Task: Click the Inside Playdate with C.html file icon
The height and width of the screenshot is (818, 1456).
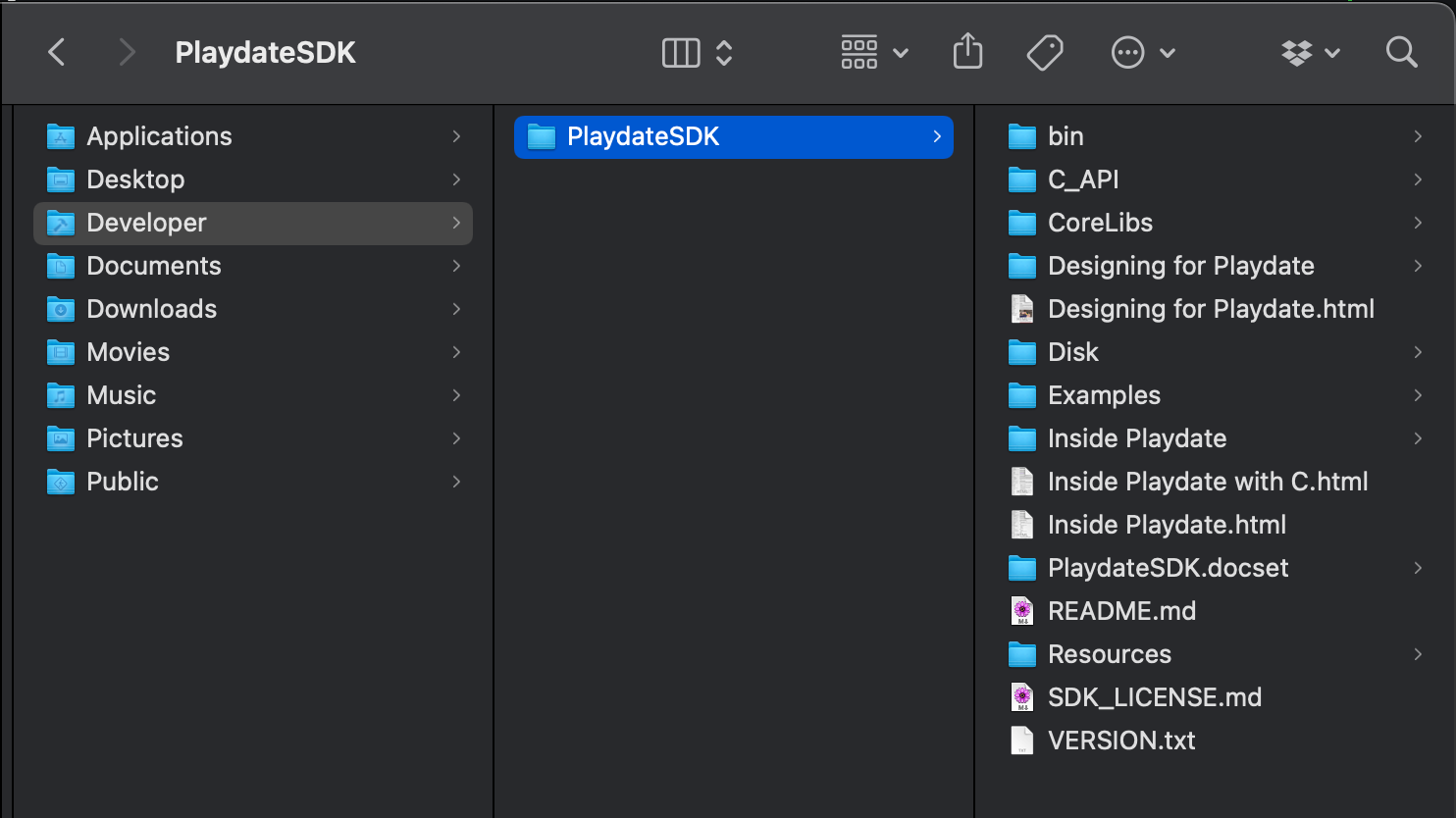Action: tap(1022, 482)
